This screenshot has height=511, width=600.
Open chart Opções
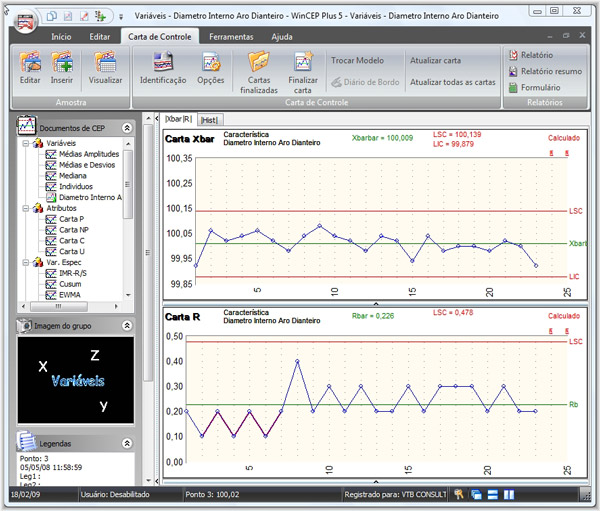(x=210, y=62)
